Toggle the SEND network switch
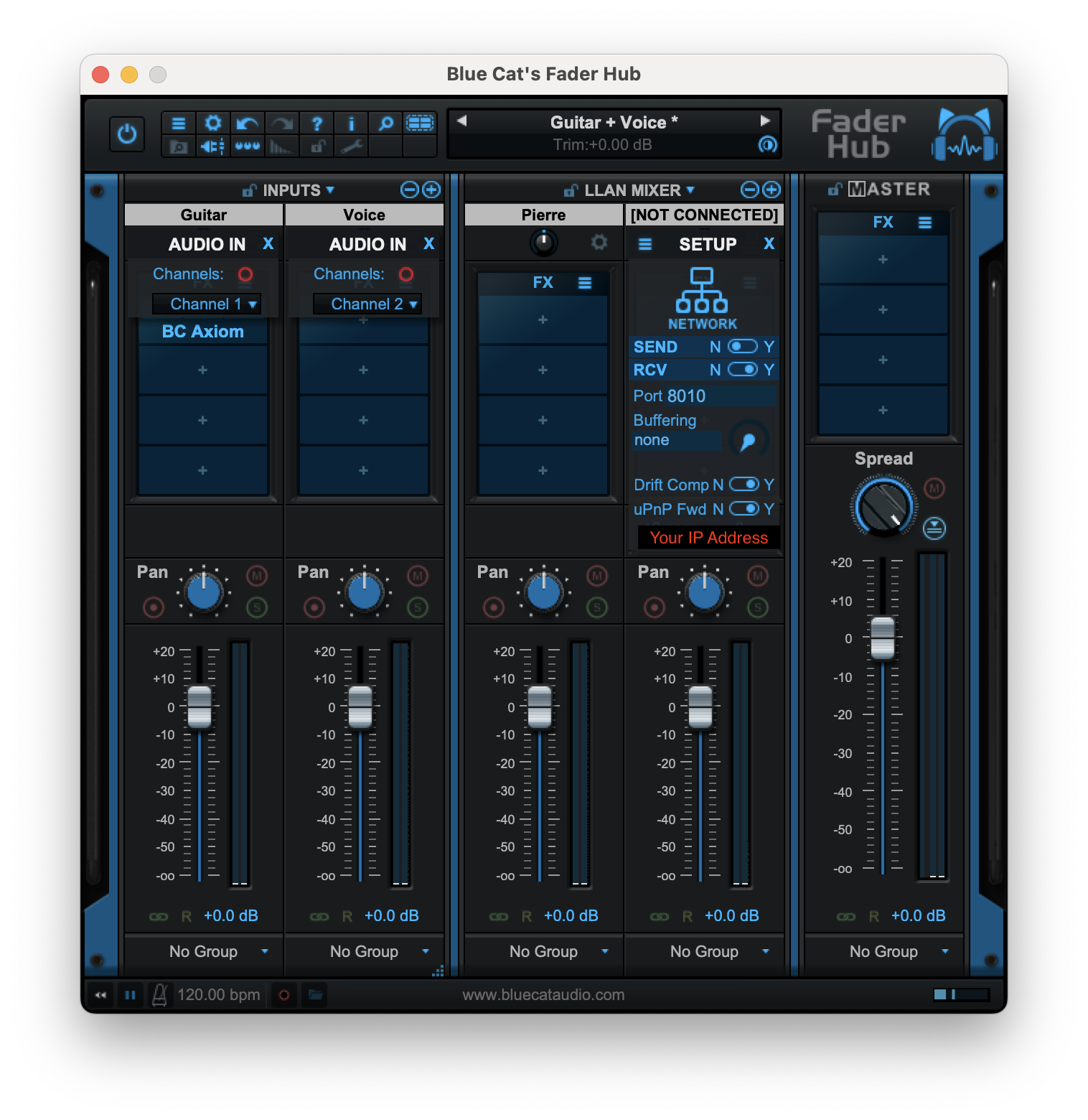 pos(743,347)
